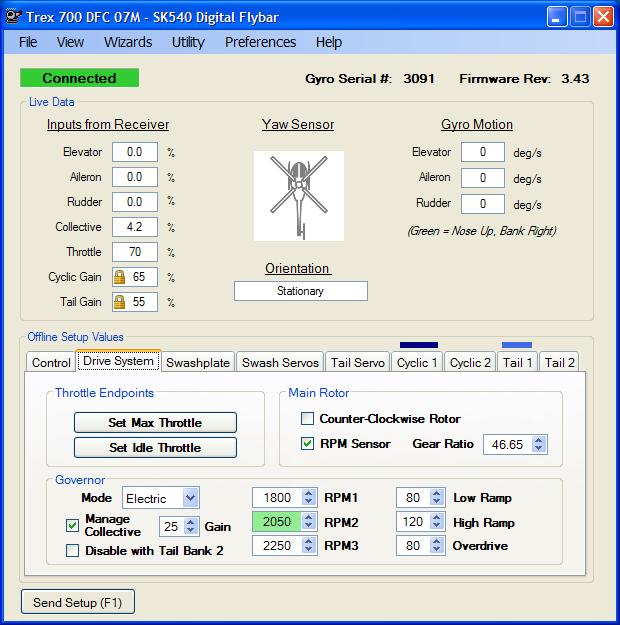Screen dimensions: 620x625
Task: Open the Preferences menu
Action: point(260,42)
